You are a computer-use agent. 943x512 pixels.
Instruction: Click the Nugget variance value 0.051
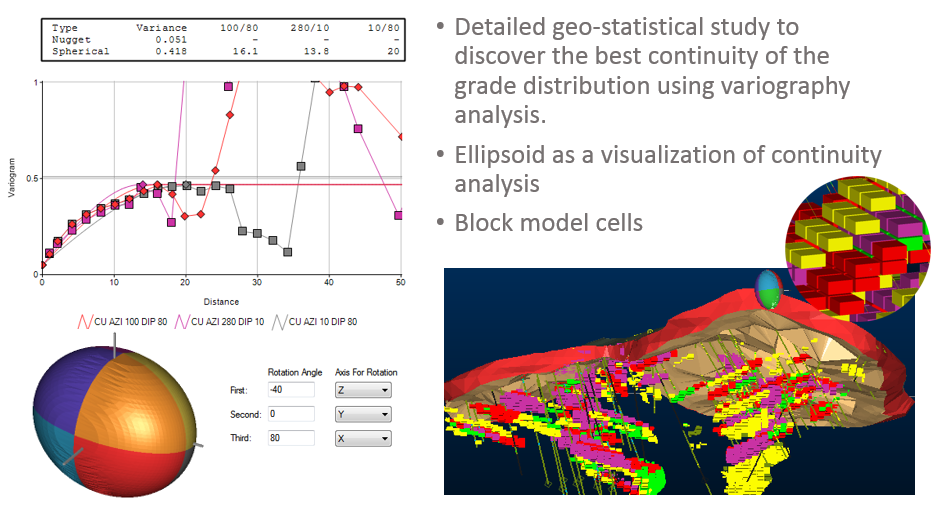click(171, 40)
